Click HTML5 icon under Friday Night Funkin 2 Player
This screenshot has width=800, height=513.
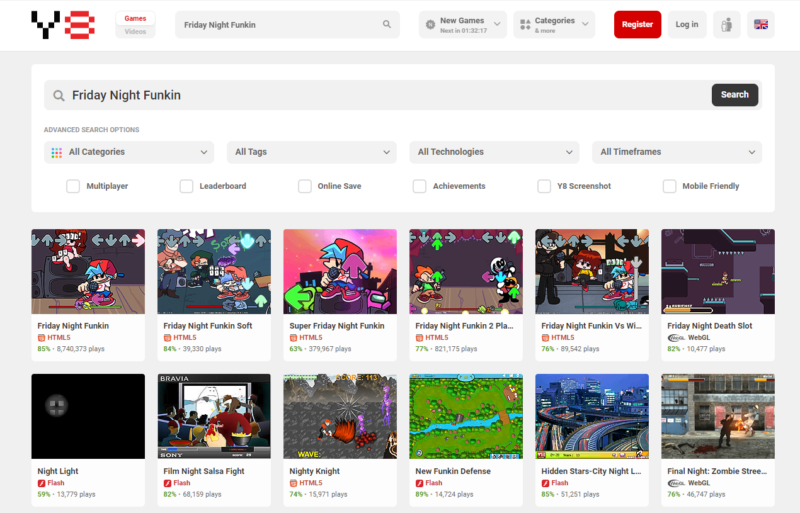419,337
